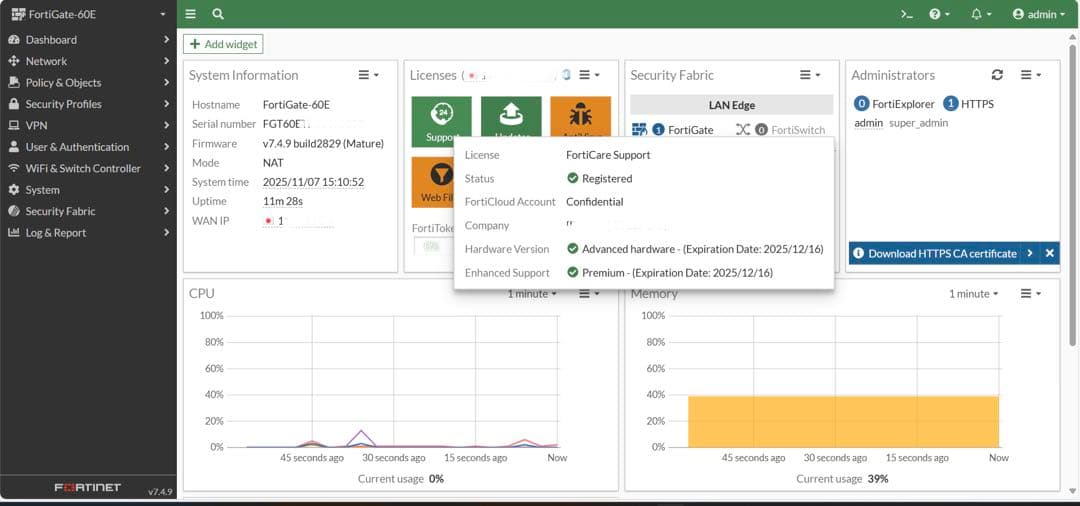Open the Memory widget 1 minute dropdown
The image size is (1080, 506).
[973, 294]
